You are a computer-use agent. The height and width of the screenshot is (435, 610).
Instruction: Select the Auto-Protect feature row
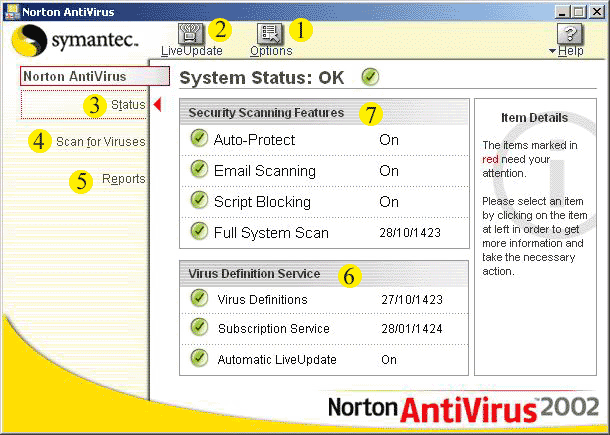[x=324, y=140]
